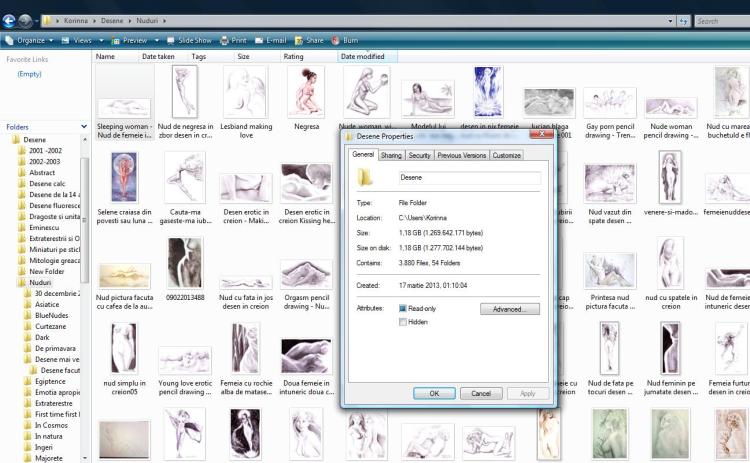
Task: Close the Desene Properties dialog
Action: point(541,134)
